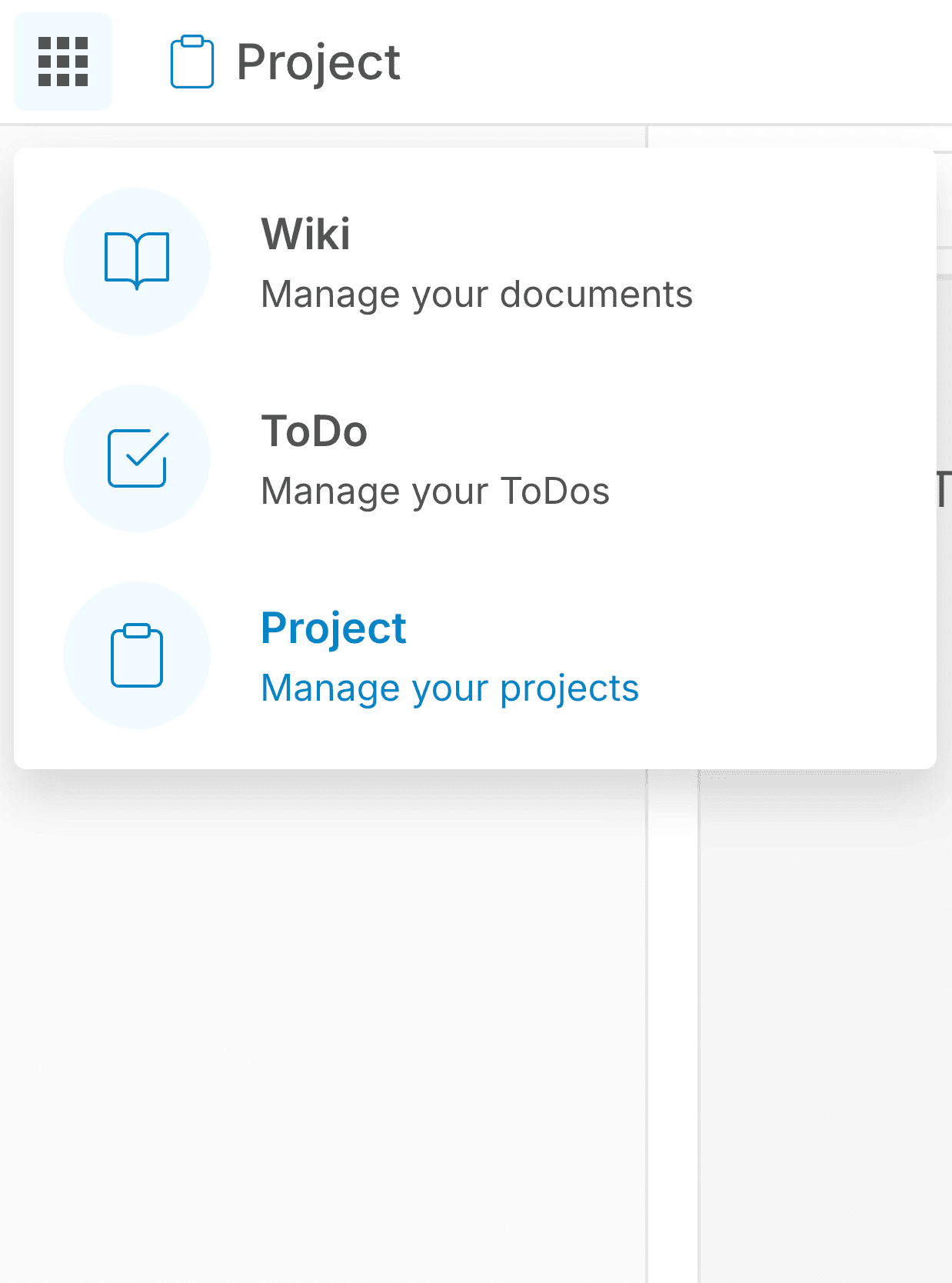Viewport: 952px width, 1283px height.
Task: Select the highlighted Project menu item
Action: click(x=333, y=628)
